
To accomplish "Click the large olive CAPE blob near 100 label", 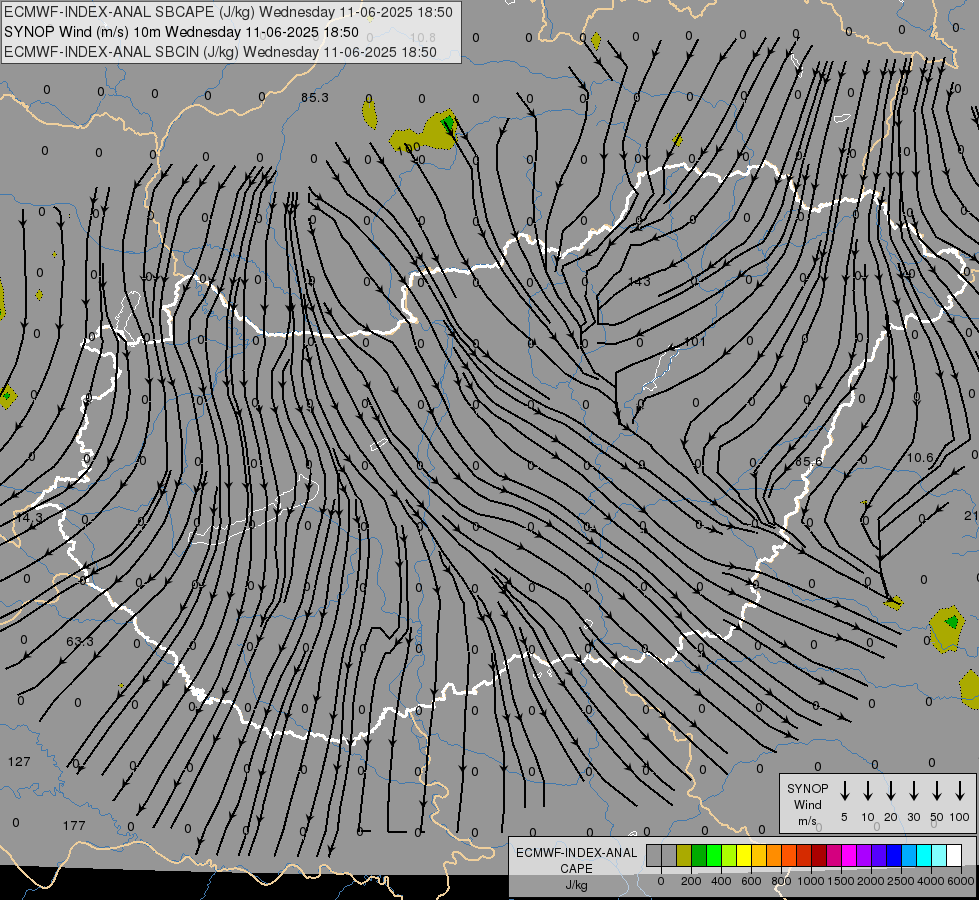I will [423, 132].
